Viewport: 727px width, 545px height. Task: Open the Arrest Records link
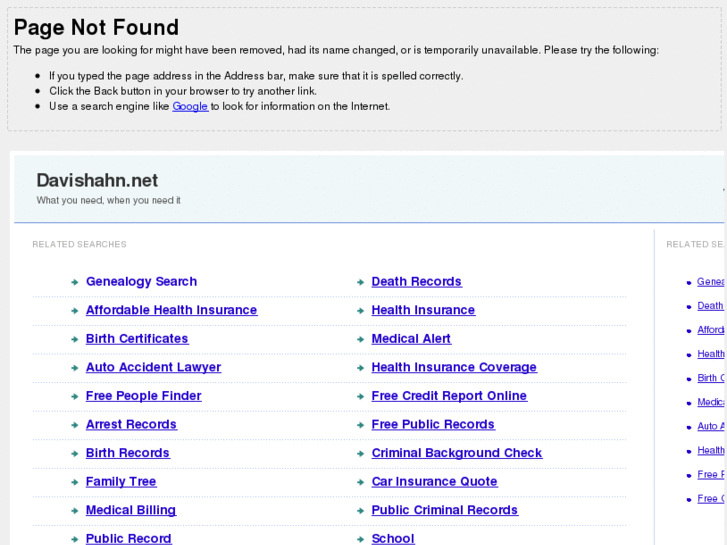(x=131, y=424)
